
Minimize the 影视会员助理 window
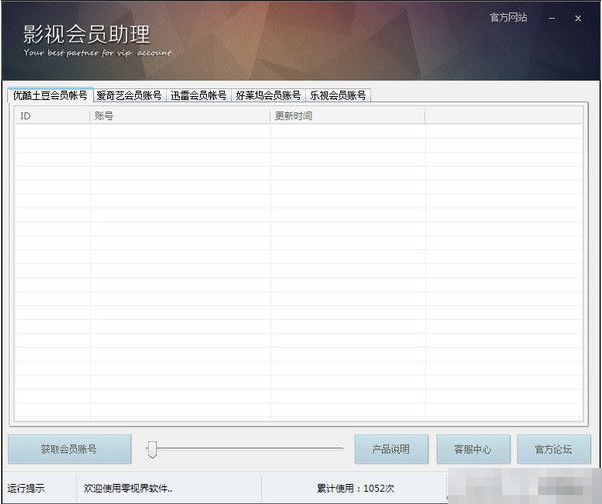[x=550, y=18]
